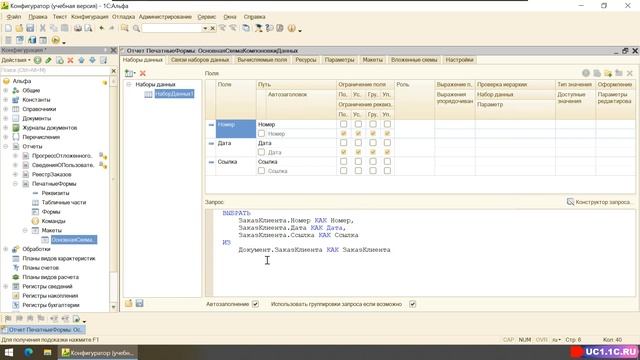640x360 pixels.
Task: Click the printer toolbar icon
Action: [78, 28]
